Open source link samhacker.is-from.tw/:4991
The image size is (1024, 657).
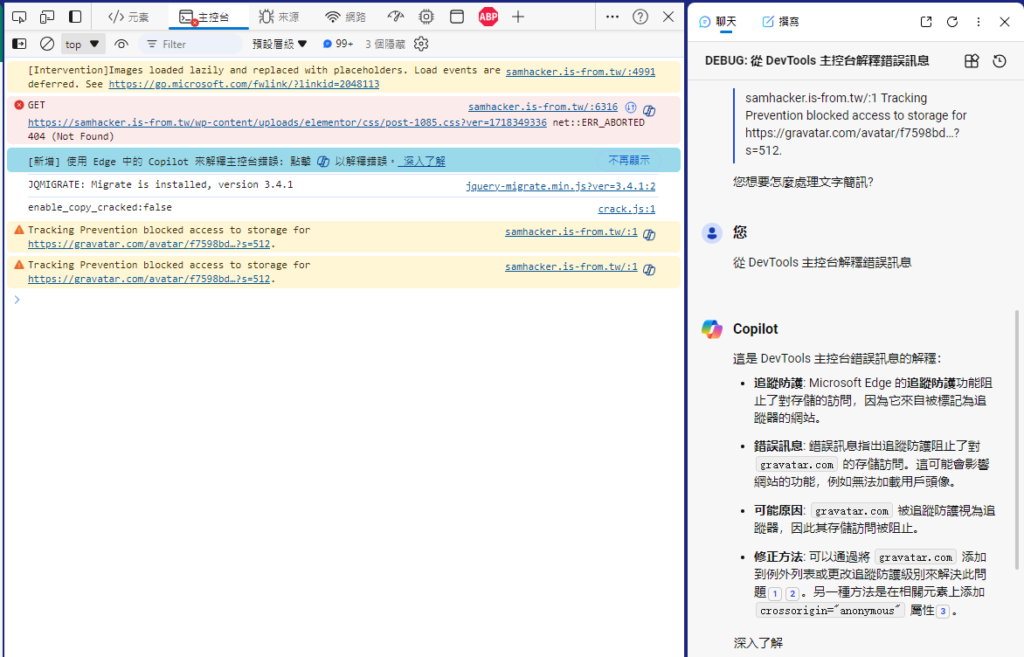coord(581,72)
